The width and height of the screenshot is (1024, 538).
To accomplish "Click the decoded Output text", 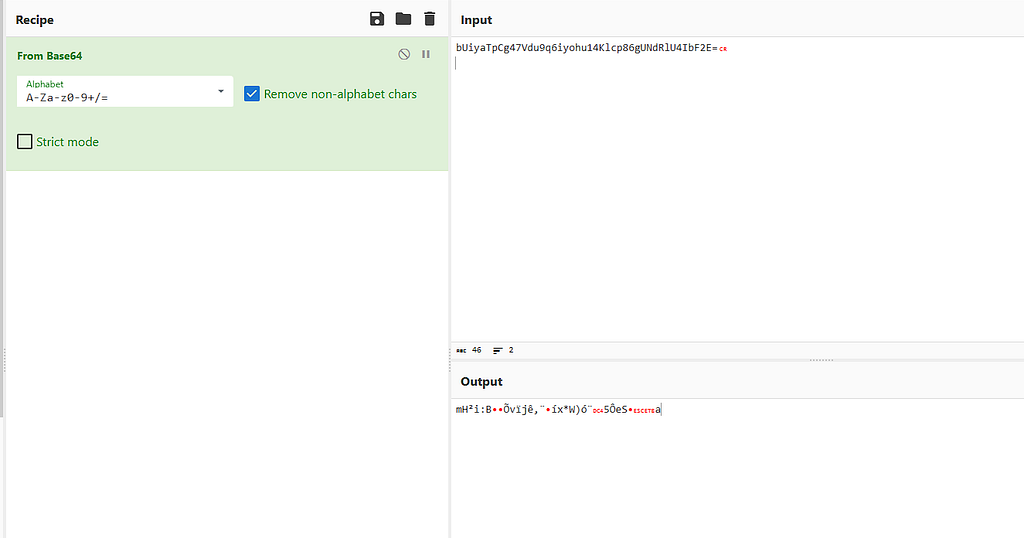I will (558, 409).
